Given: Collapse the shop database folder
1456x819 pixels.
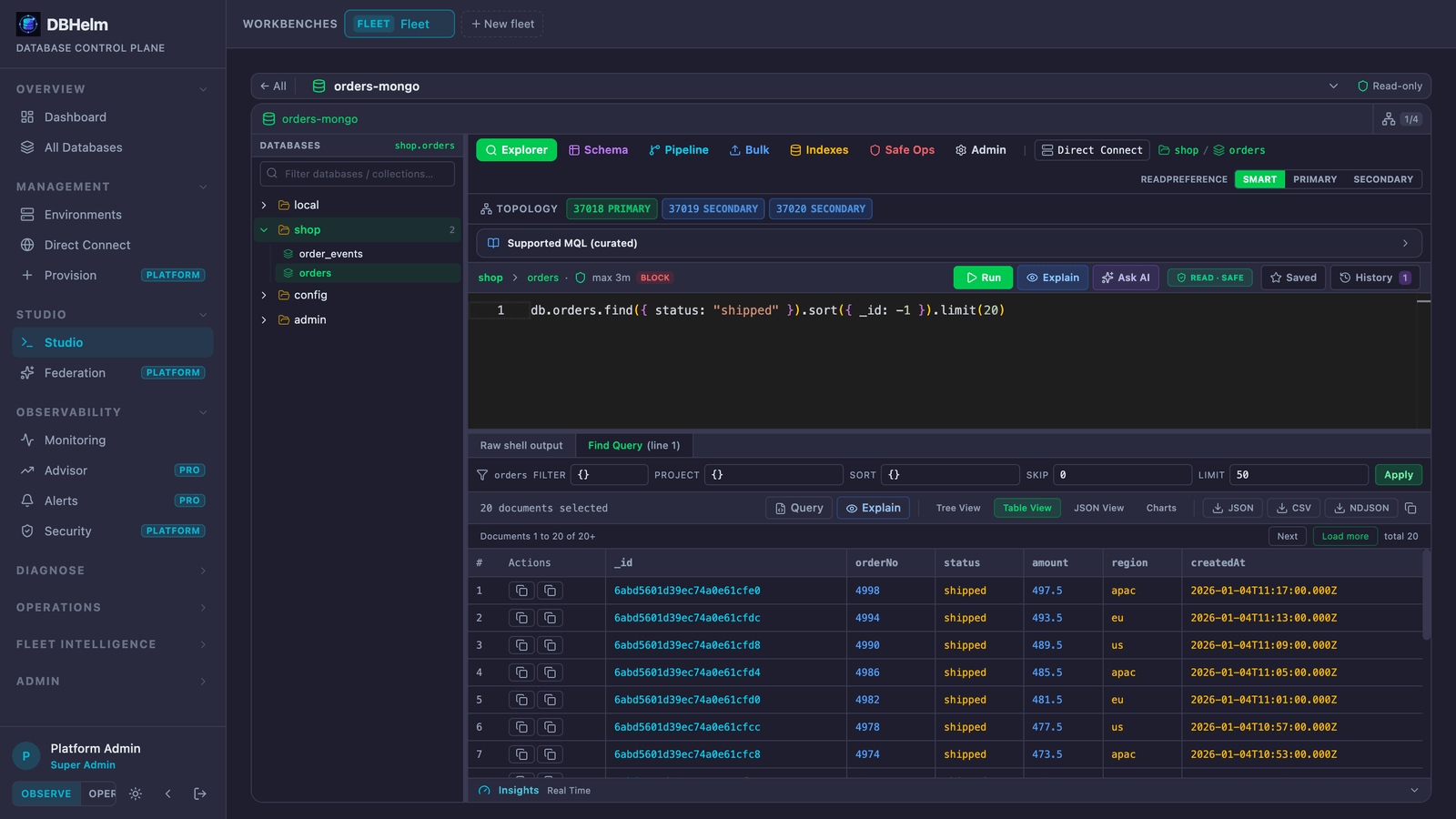Looking at the screenshot, I should pyautogui.click(x=264, y=230).
